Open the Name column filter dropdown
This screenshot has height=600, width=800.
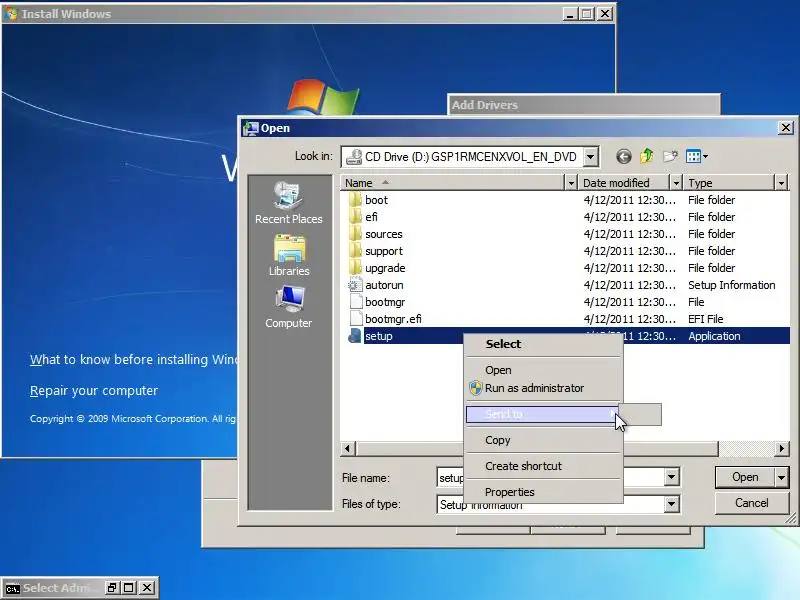coord(571,183)
